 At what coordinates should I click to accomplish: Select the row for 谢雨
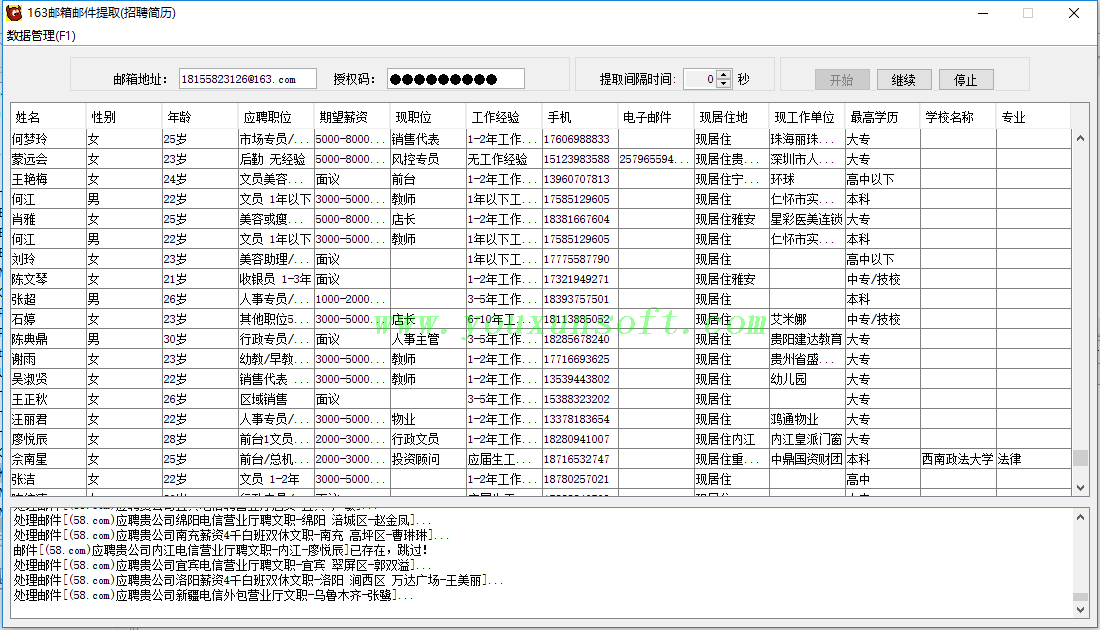point(540,359)
